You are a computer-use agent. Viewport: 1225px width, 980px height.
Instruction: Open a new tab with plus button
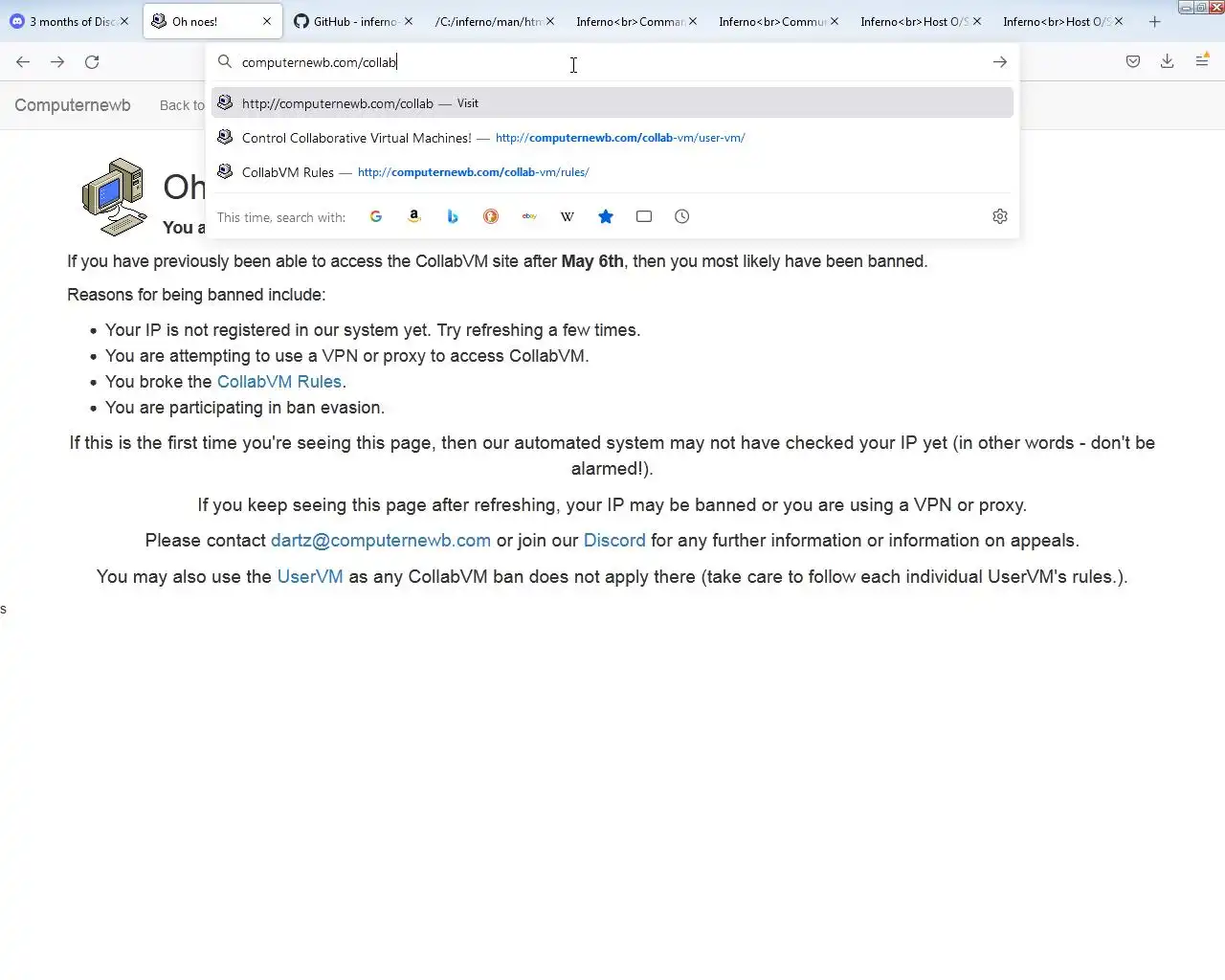point(1155,21)
